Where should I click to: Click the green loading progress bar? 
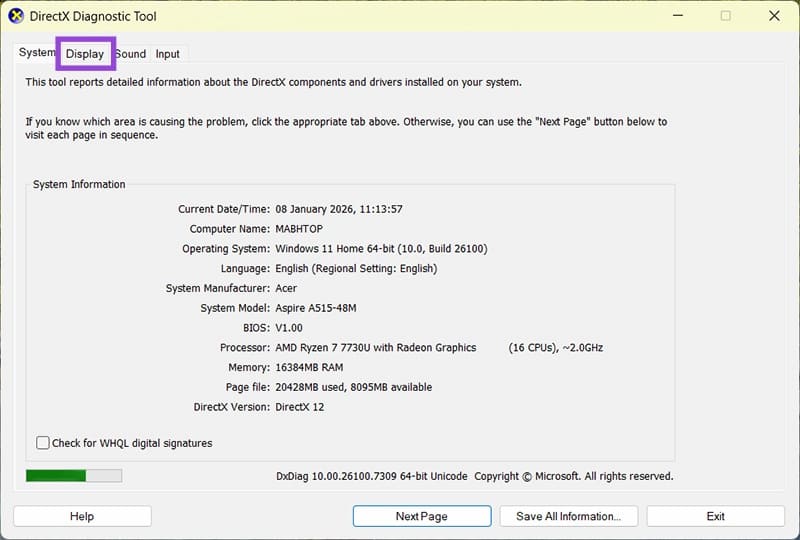74,476
